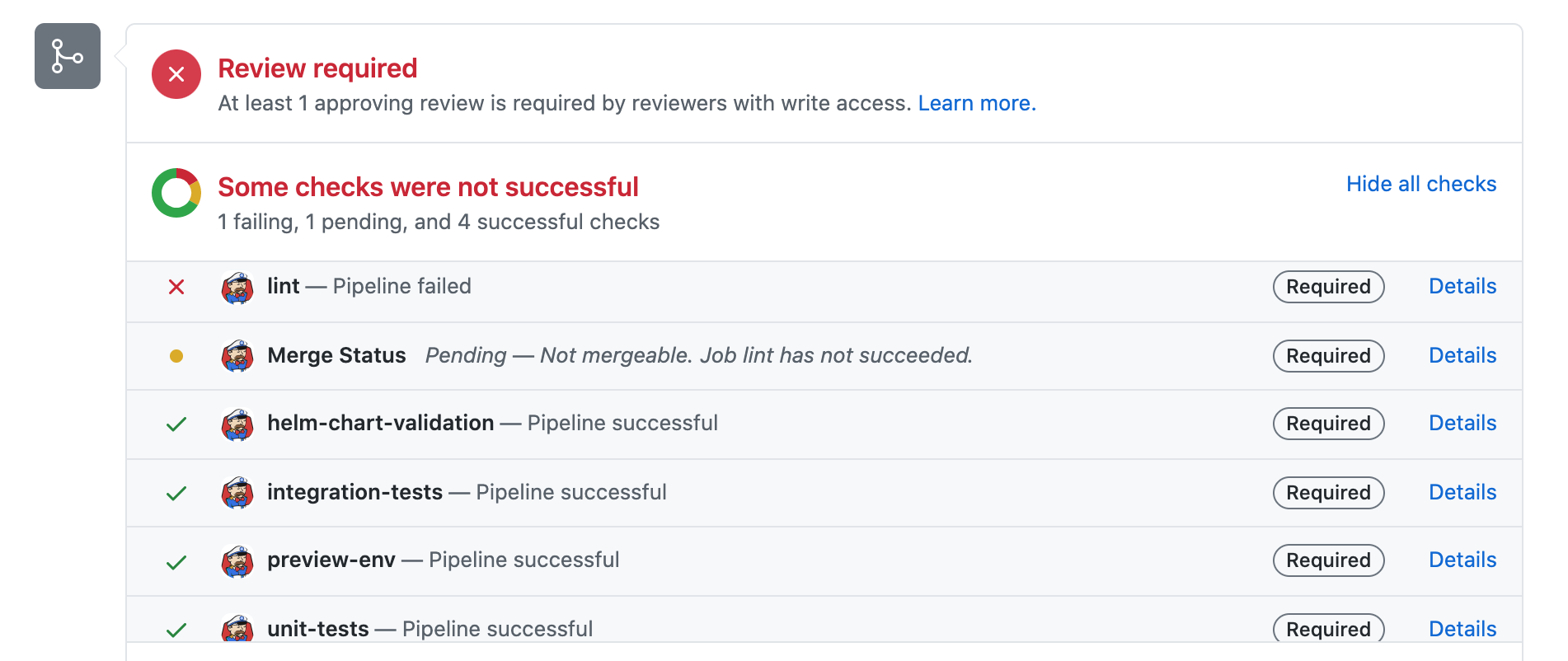The image size is (1568, 661).
Task: View Details for Merge Status
Action: pyautogui.click(x=1462, y=355)
